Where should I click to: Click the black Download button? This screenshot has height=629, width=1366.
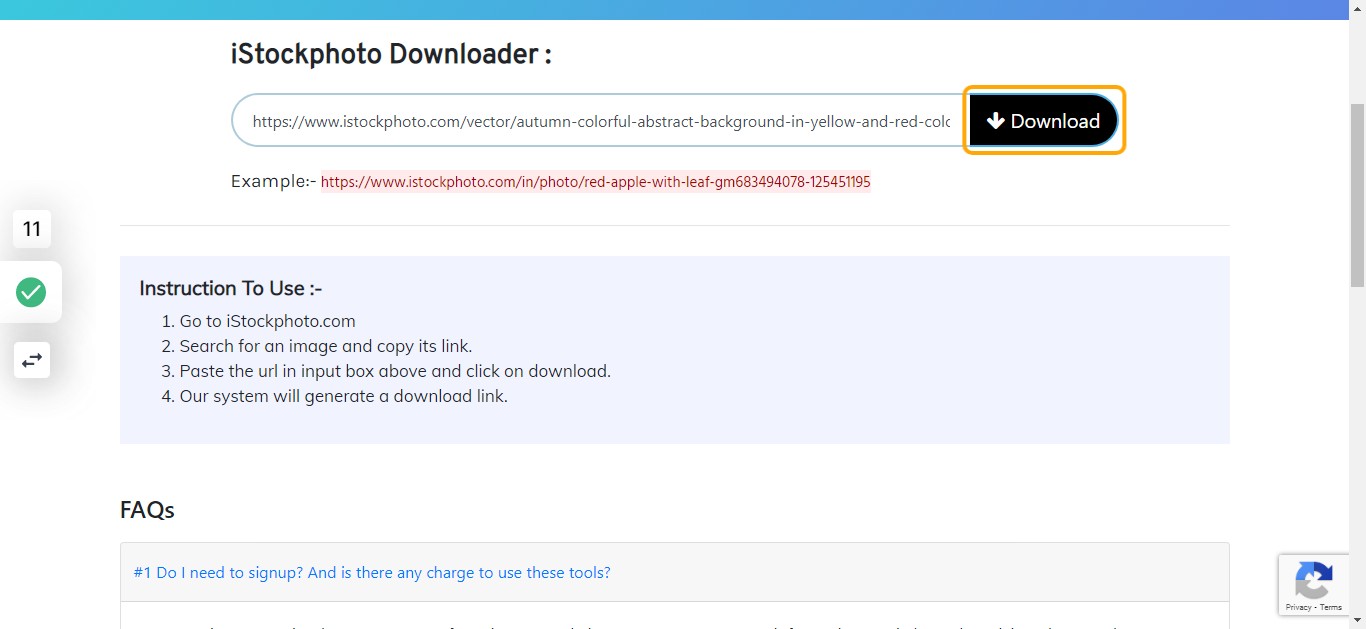pyautogui.click(x=1044, y=121)
